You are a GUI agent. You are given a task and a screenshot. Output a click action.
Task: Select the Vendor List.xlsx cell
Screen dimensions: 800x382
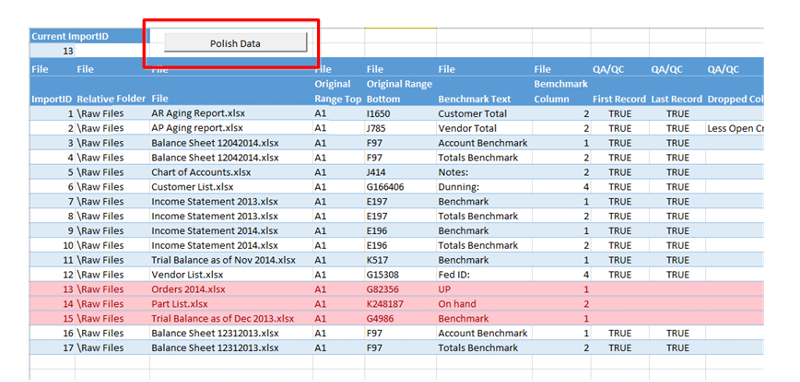[231, 274]
